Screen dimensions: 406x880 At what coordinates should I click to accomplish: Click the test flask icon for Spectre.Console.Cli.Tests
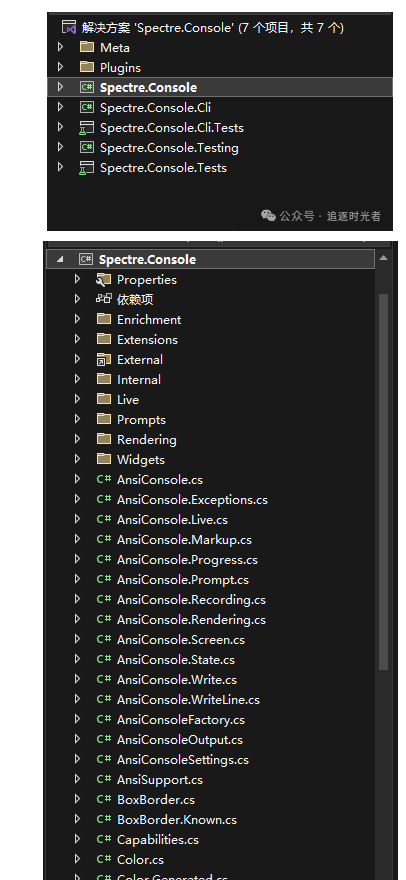click(x=86, y=128)
